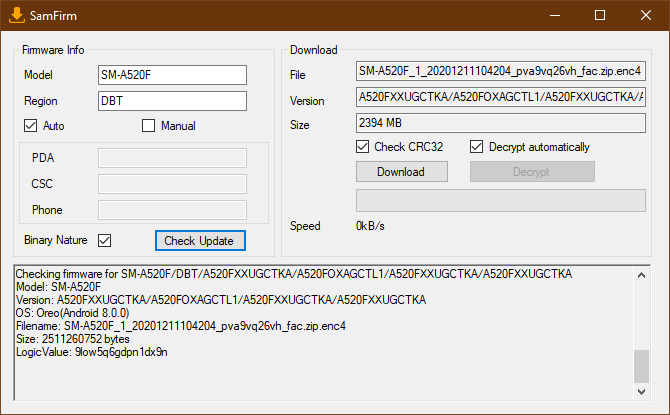
Task: Click the 0kB/s speed value
Action: point(370,226)
